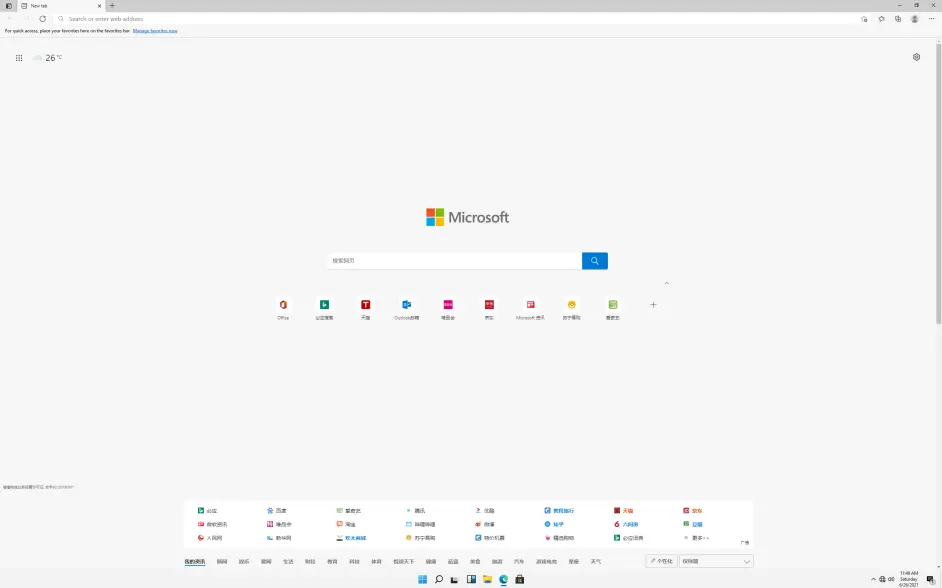This screenshot has width=942, height=588.
Task: Click the Manage favorites now link
Action: pos(155,31)
